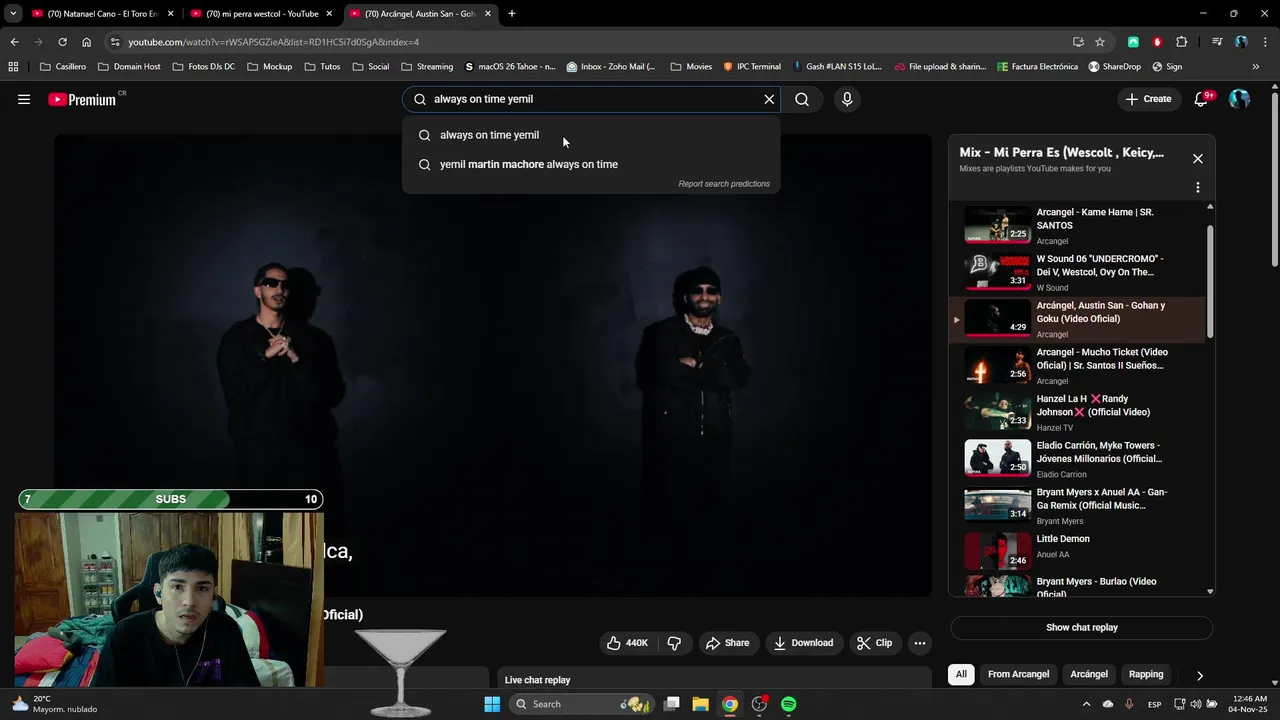This screenshot has height=720, width=1280.
Task: Click in the YouTube search input field
Action: 590,99
